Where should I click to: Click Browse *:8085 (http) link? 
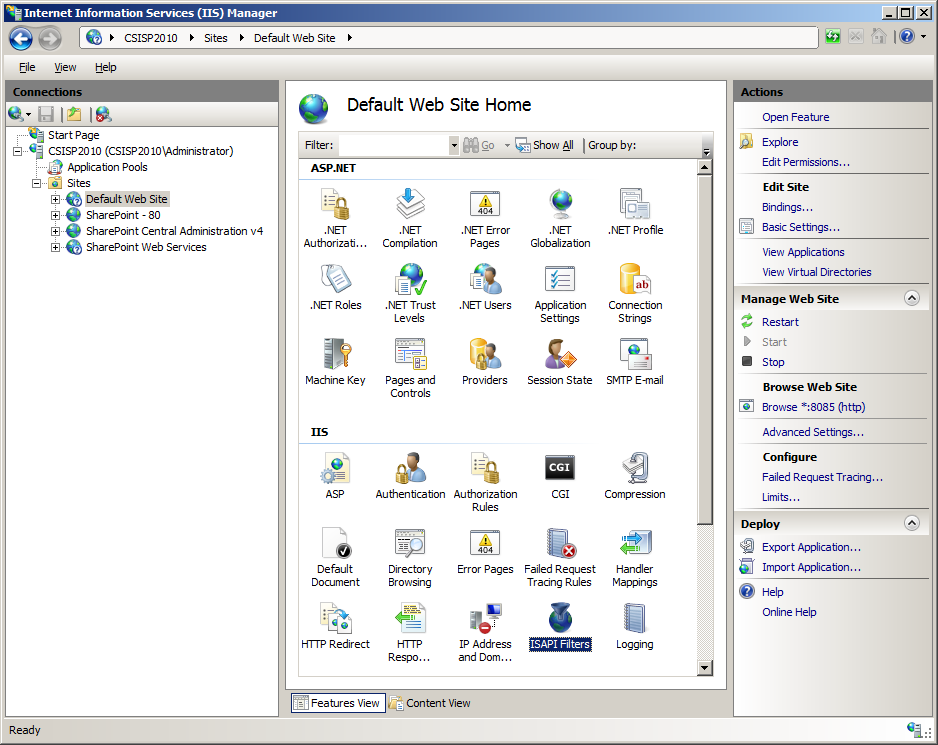[813, 407]
